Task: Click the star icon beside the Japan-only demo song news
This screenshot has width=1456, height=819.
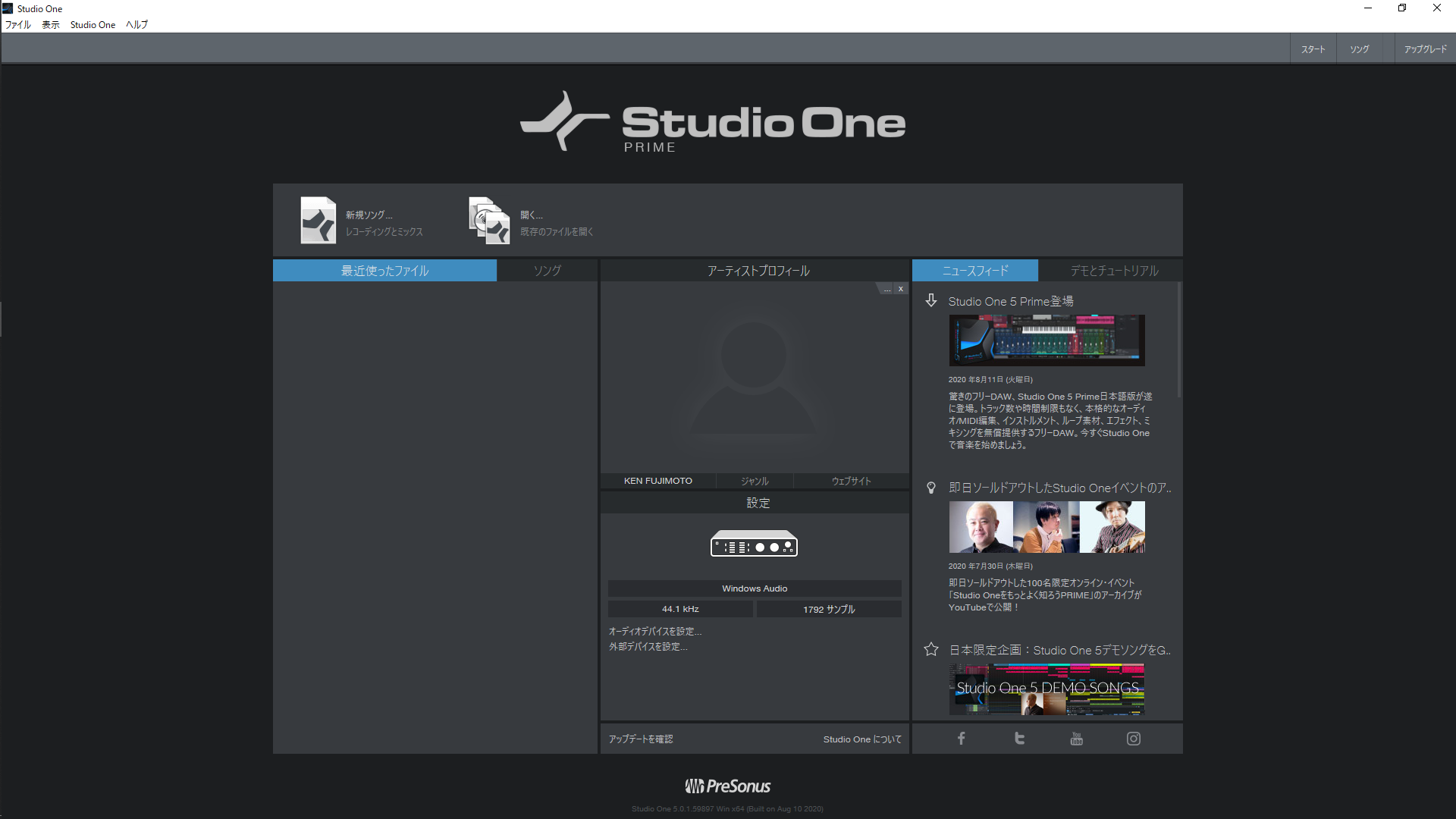Action: coord(931,649)
